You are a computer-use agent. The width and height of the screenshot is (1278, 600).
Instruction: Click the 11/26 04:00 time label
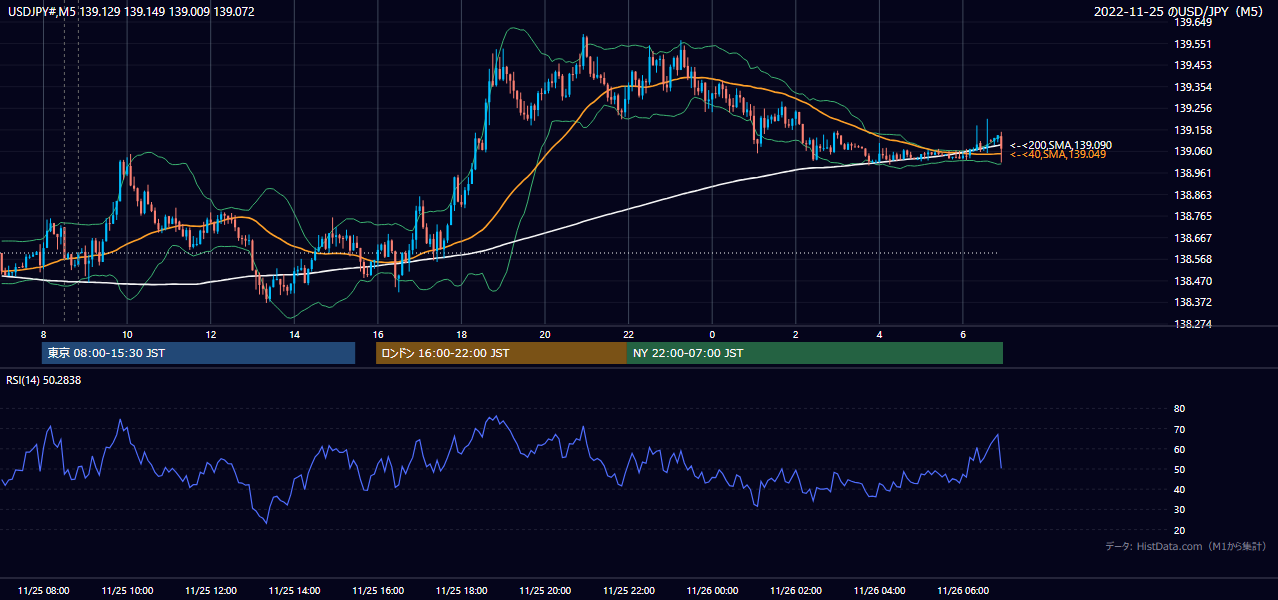coord(878,590)
